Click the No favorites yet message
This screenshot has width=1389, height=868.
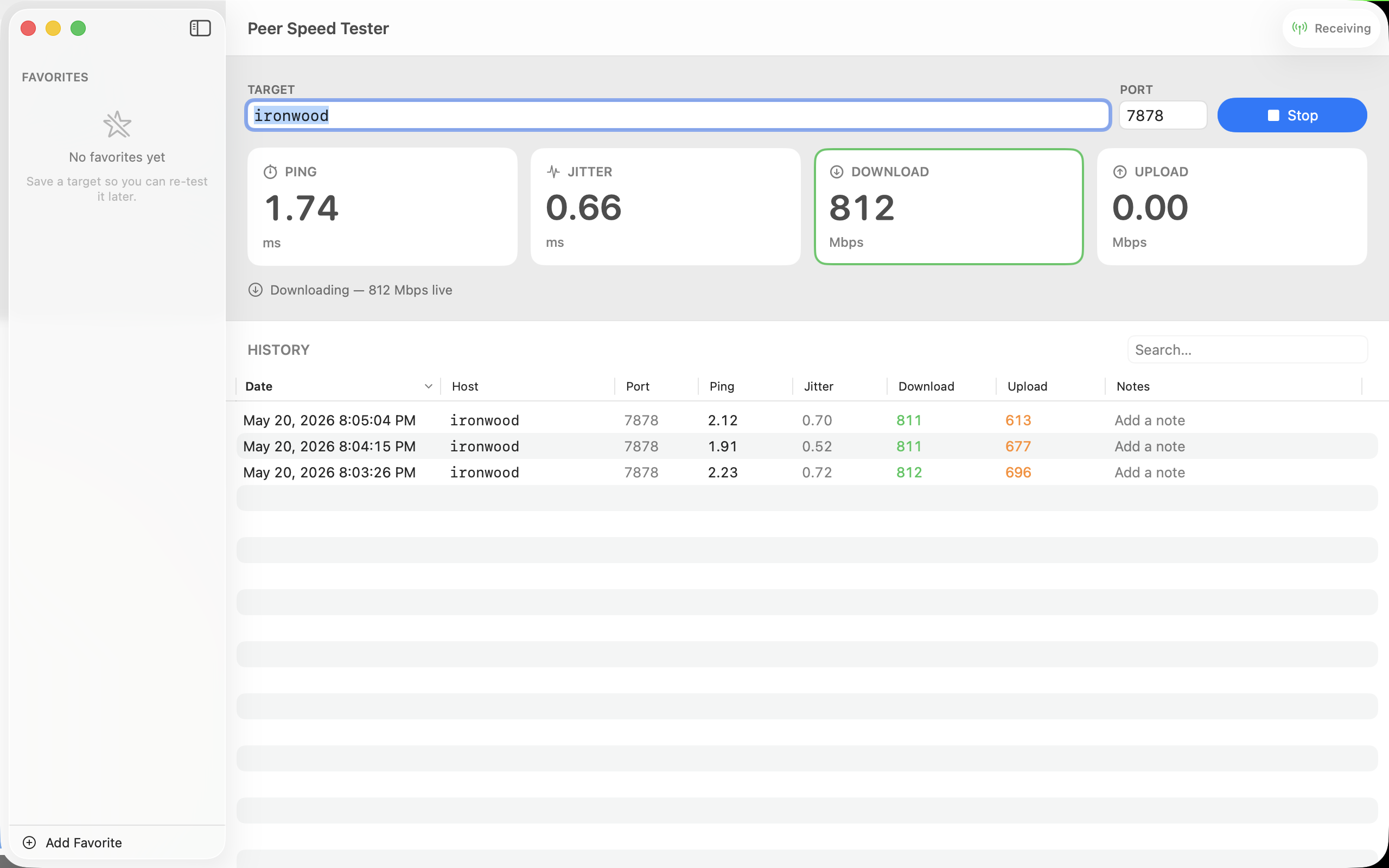coord(117,157)
